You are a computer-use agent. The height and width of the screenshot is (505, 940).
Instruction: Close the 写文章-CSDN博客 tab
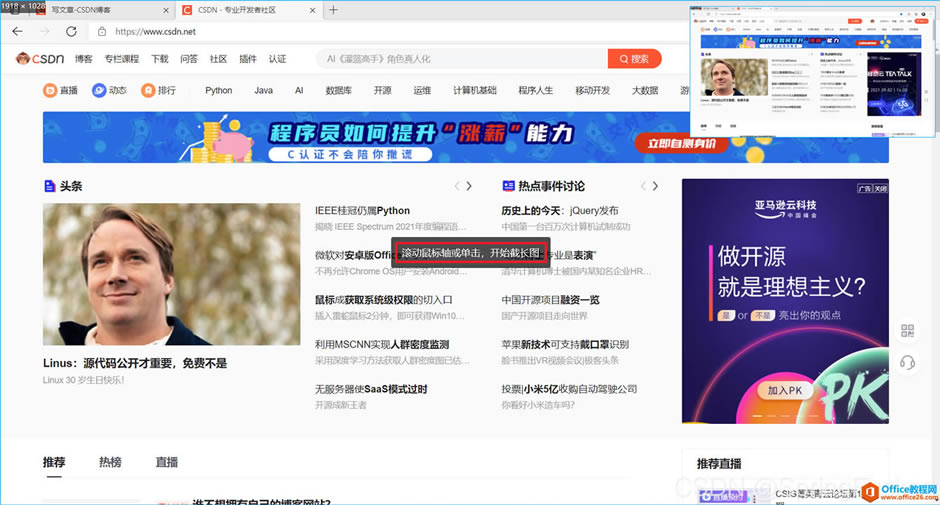pos(166,10)
